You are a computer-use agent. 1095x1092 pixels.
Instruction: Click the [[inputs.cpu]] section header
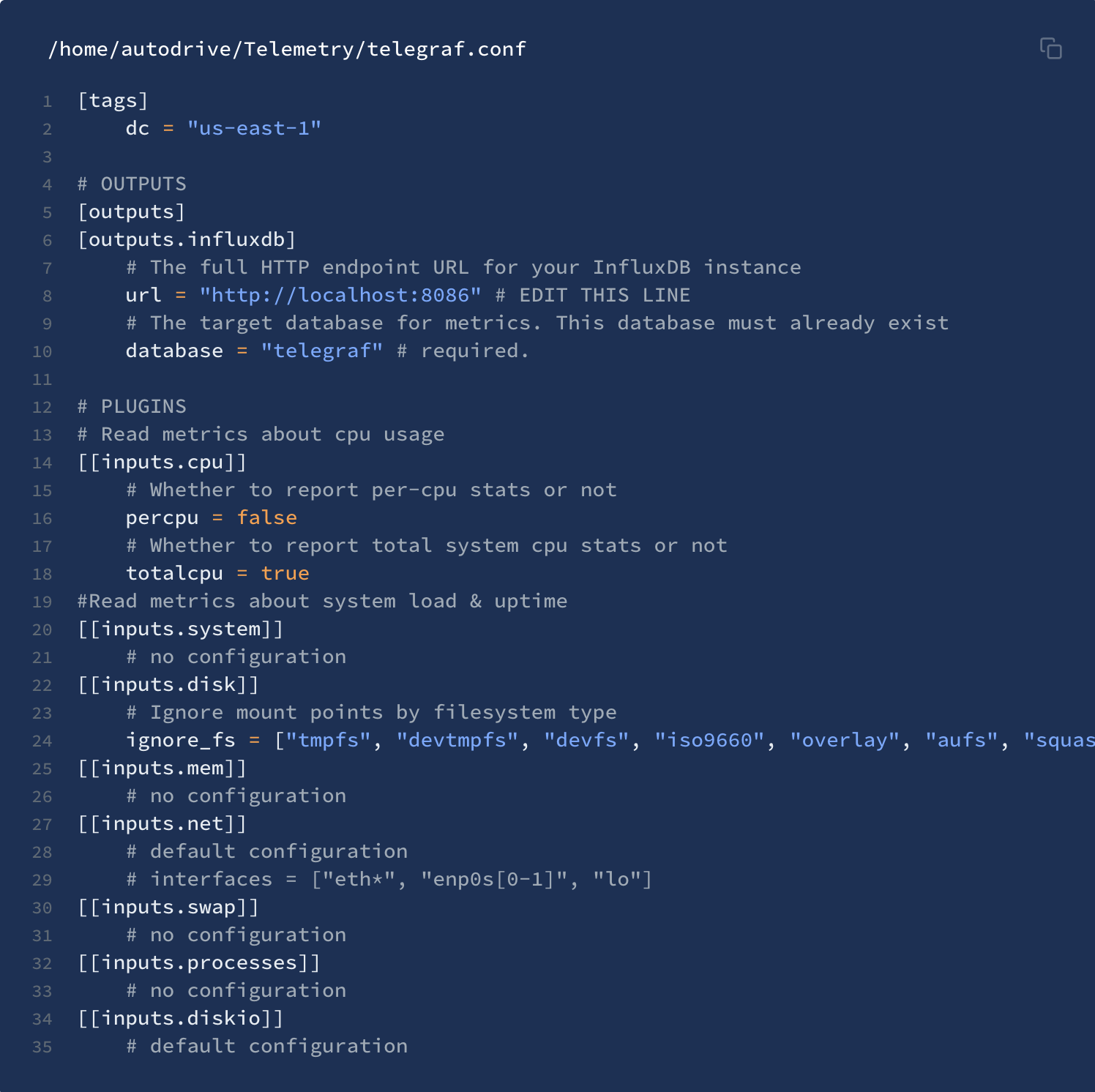click(x=162, y=462)
